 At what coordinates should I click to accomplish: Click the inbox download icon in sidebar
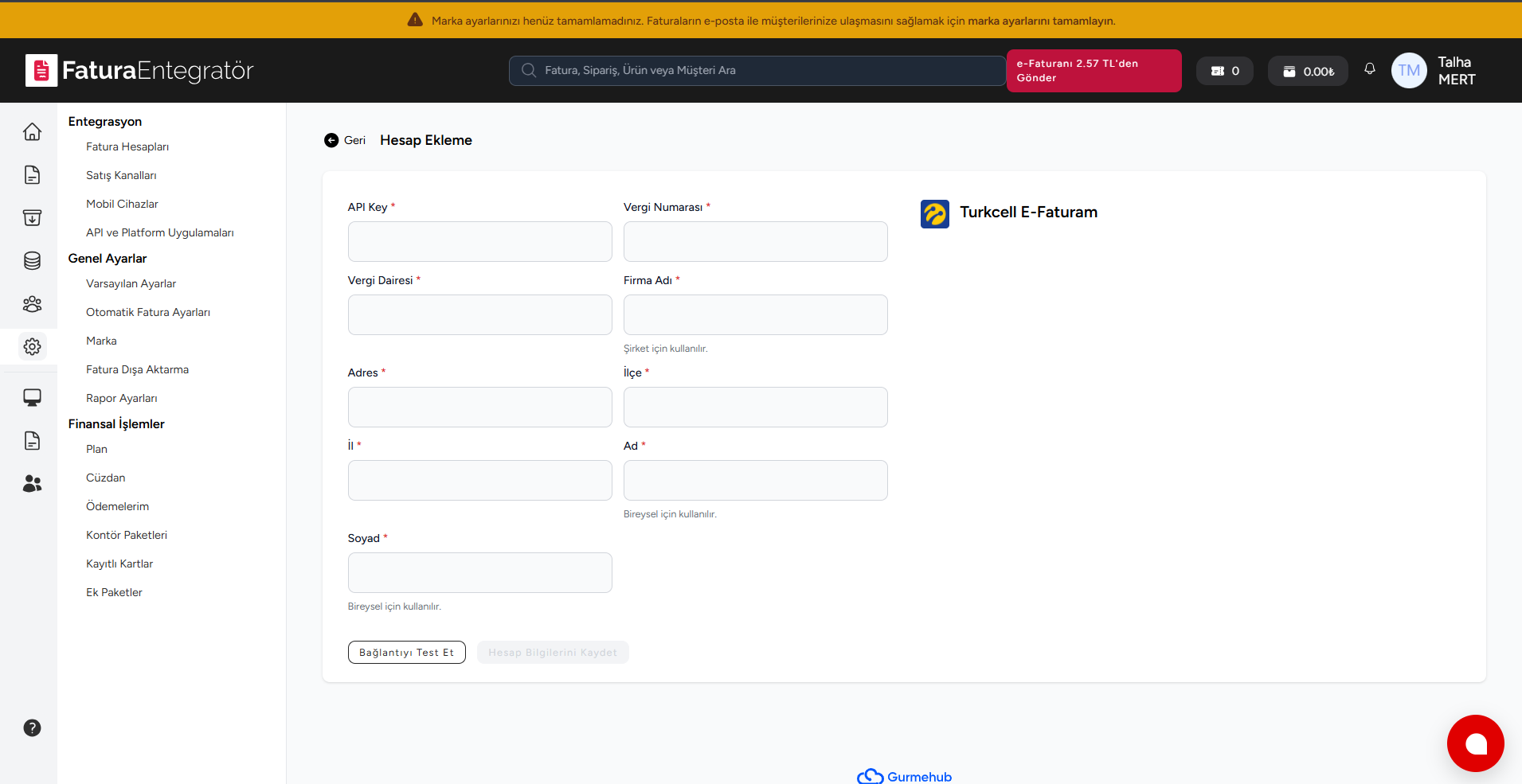pos(32,217)
